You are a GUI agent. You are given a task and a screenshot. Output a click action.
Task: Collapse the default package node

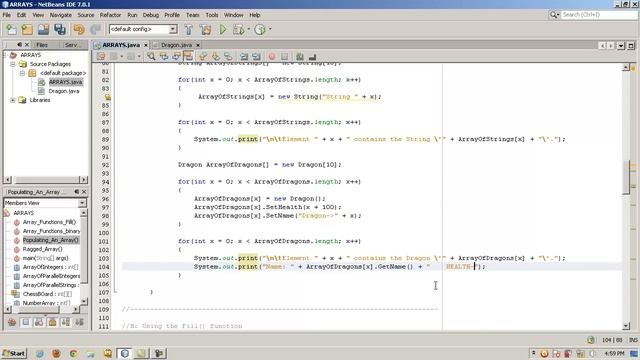[22, 73]
